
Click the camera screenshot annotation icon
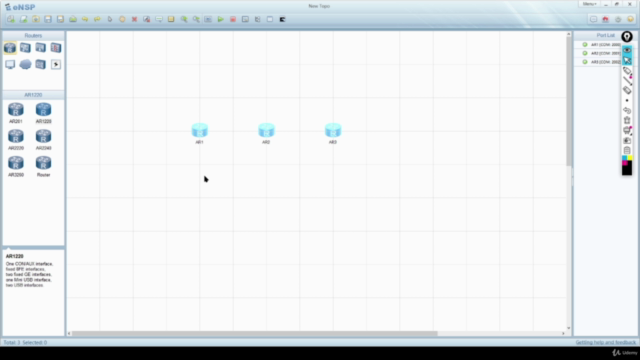point(627,140)
